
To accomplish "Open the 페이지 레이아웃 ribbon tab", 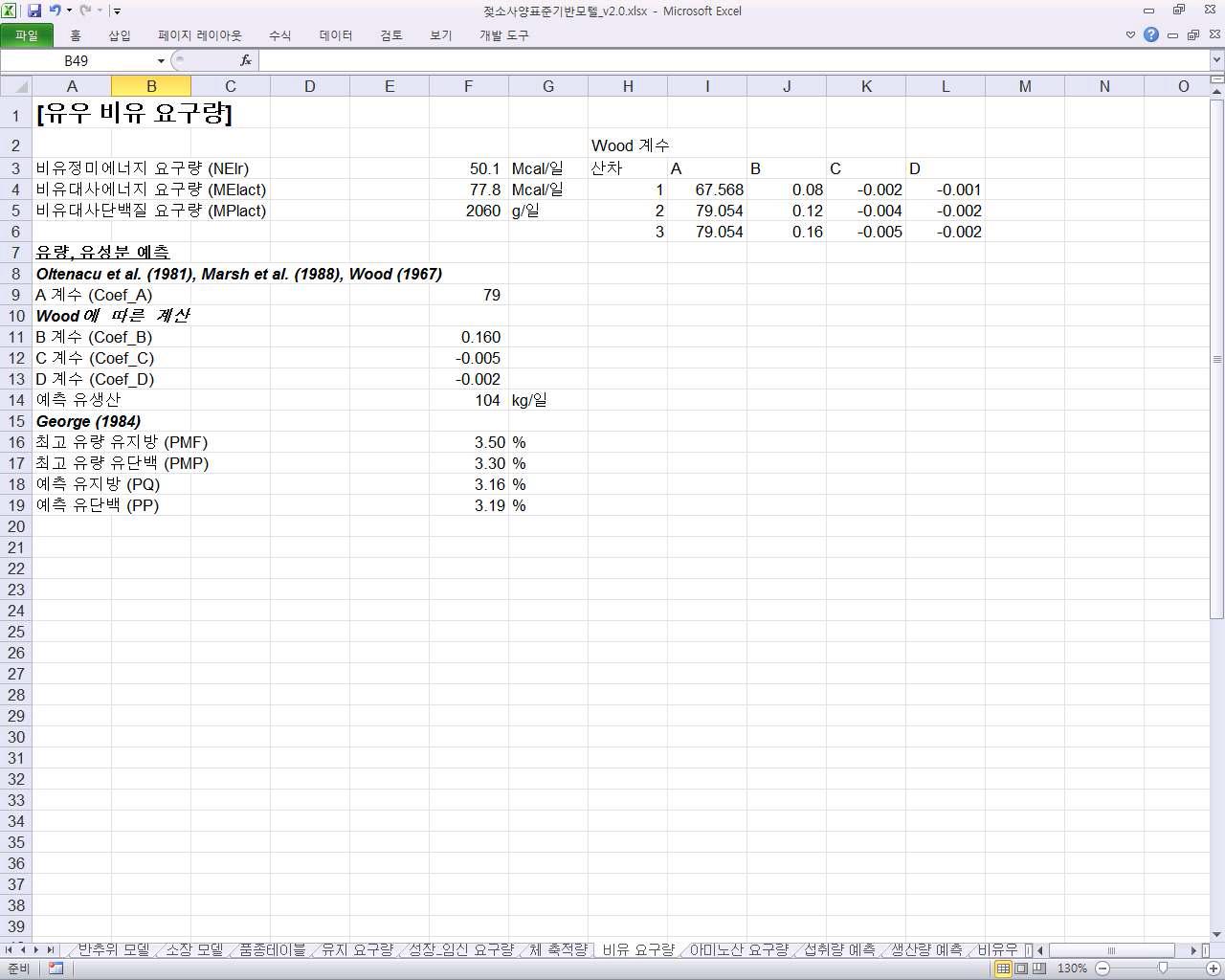I will pyautogui.click(x=200, y=35).
